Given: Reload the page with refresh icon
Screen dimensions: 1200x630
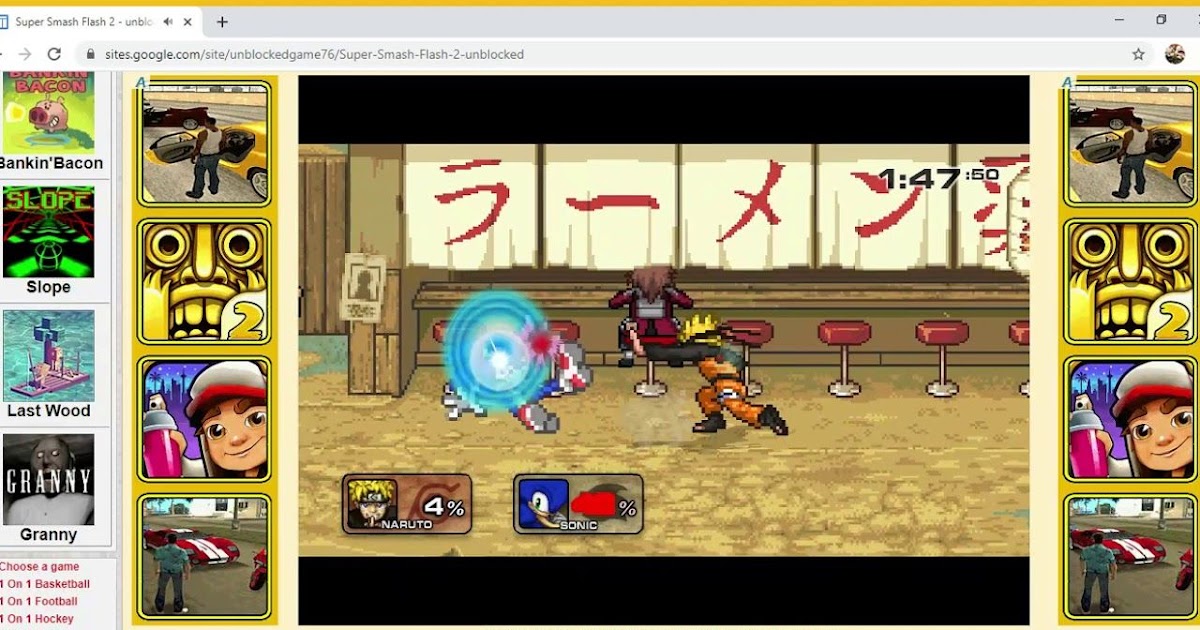Looking at the screenshot, I should 55,54.
